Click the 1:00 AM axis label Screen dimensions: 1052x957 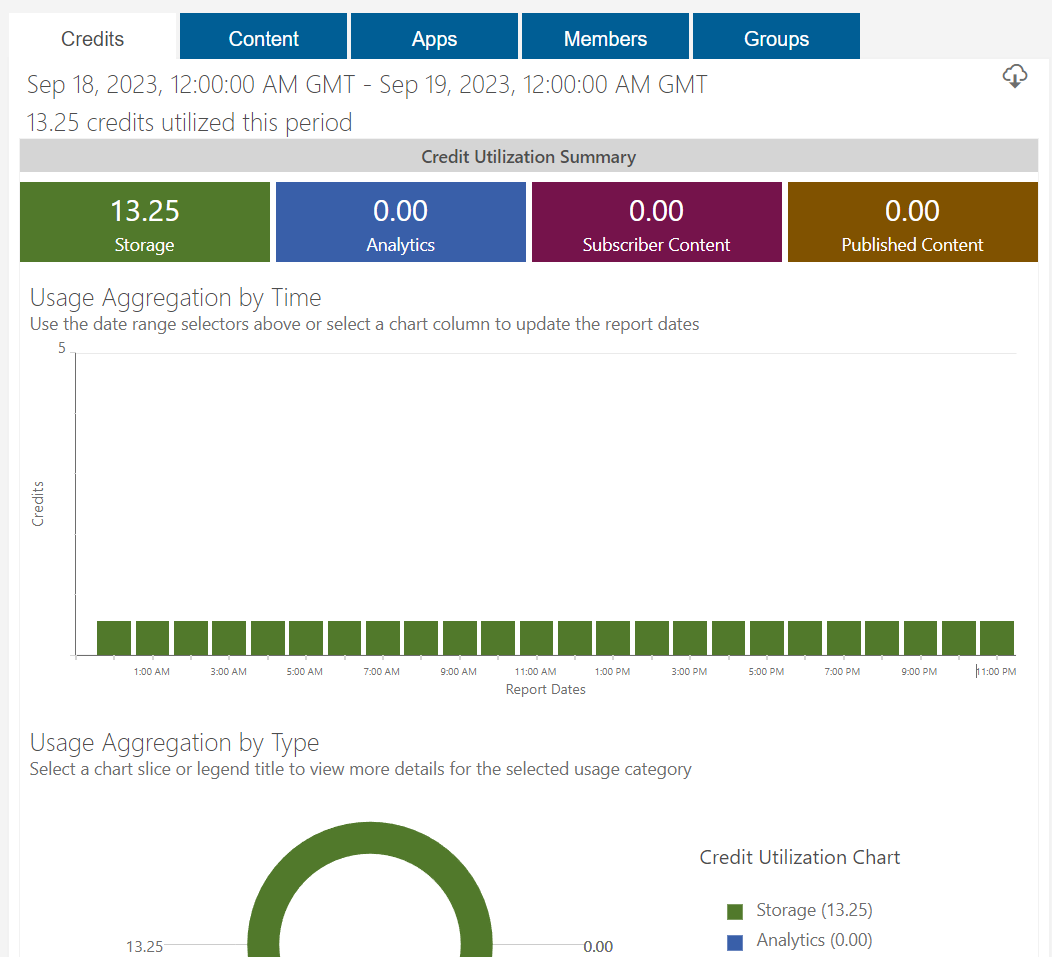coord(152,671)
